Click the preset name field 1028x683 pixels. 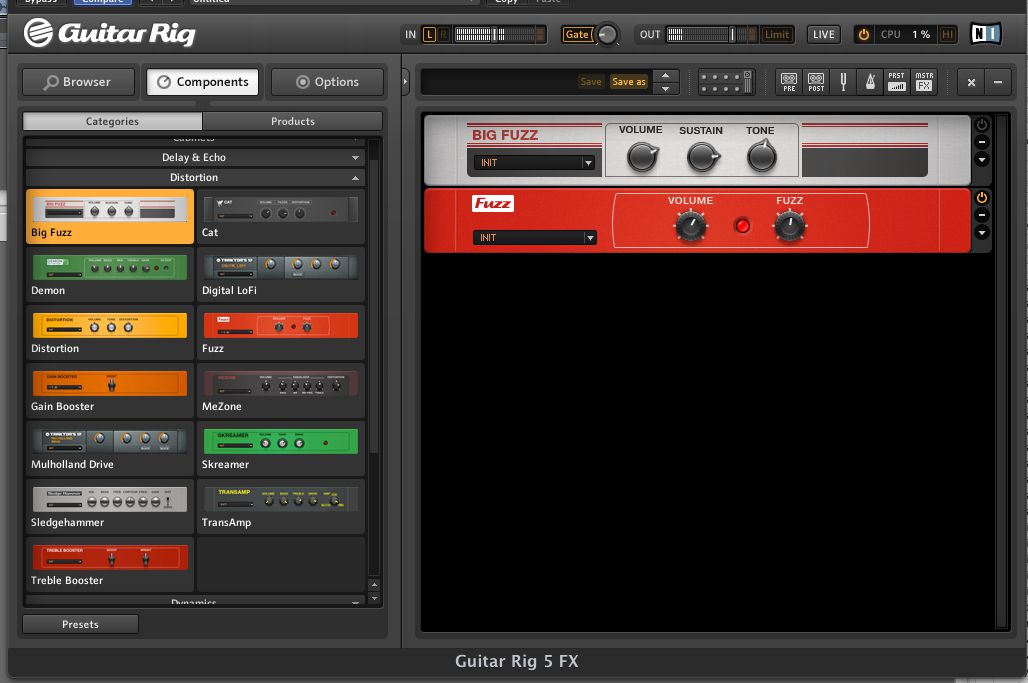(x=498, y=82)
